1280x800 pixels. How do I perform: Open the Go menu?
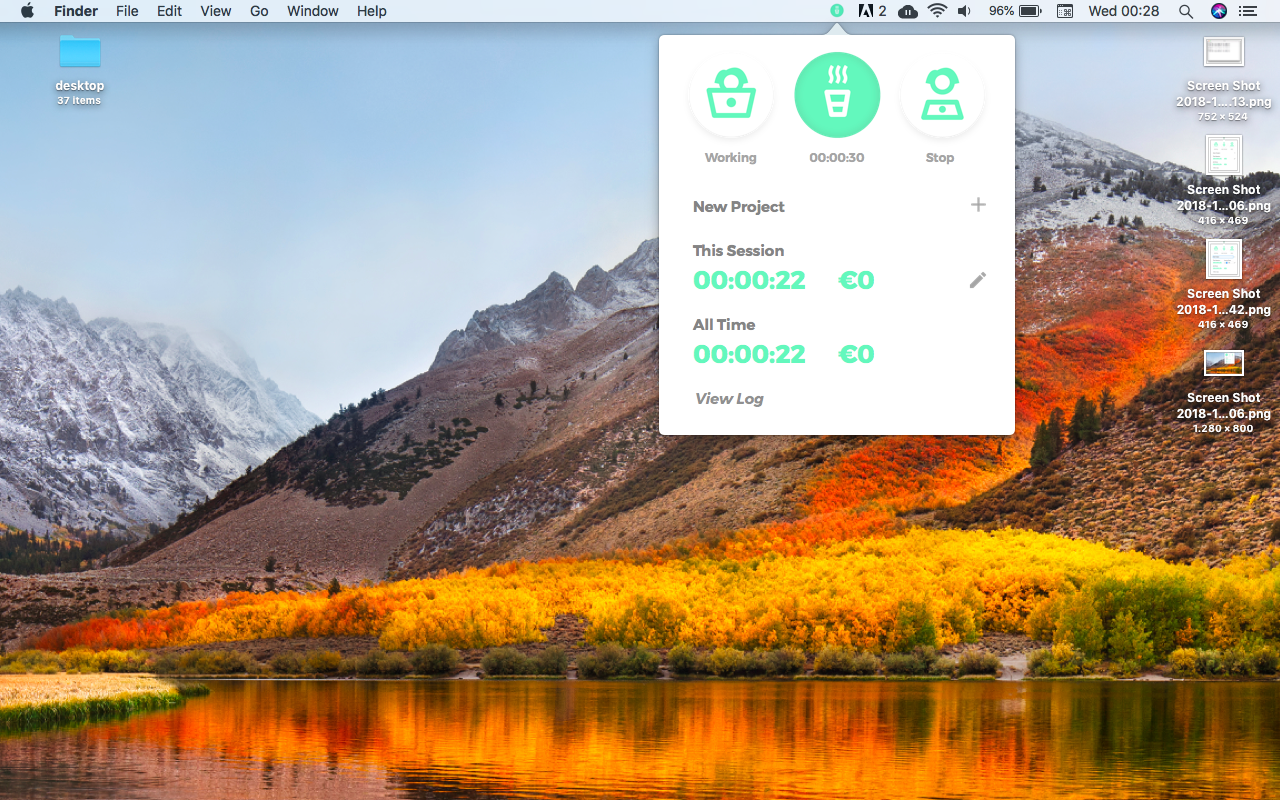[x=259, y=11]
